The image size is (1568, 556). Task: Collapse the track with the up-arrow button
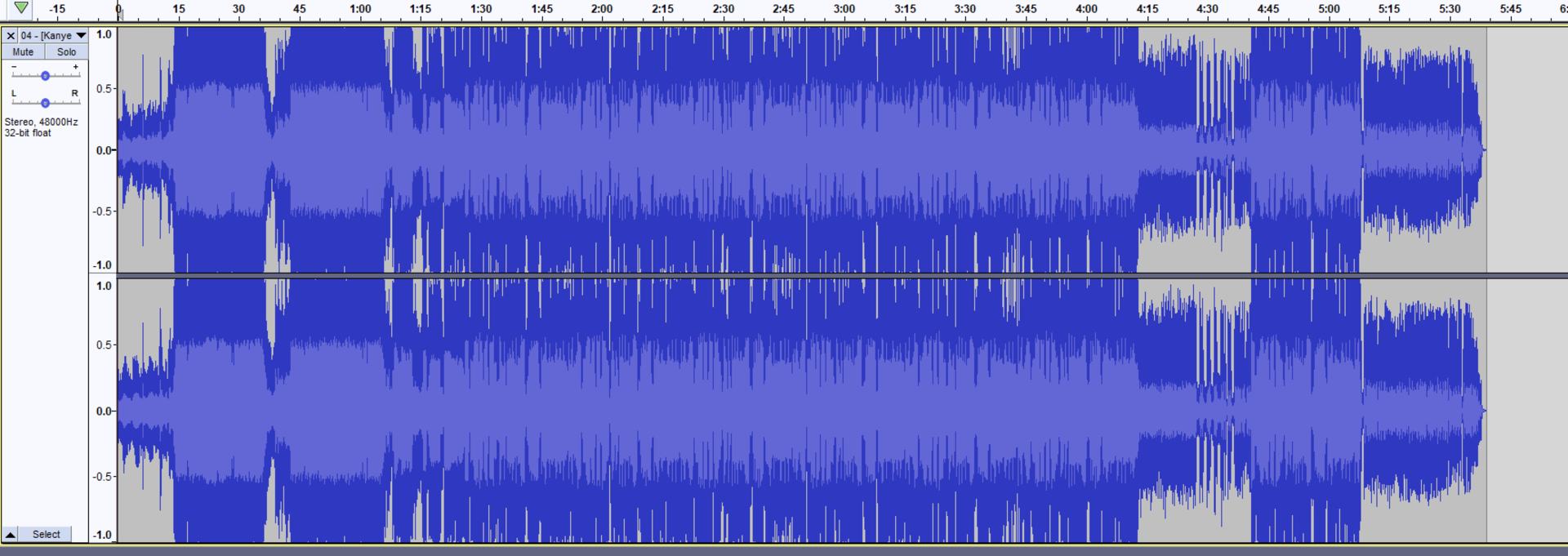11,535
